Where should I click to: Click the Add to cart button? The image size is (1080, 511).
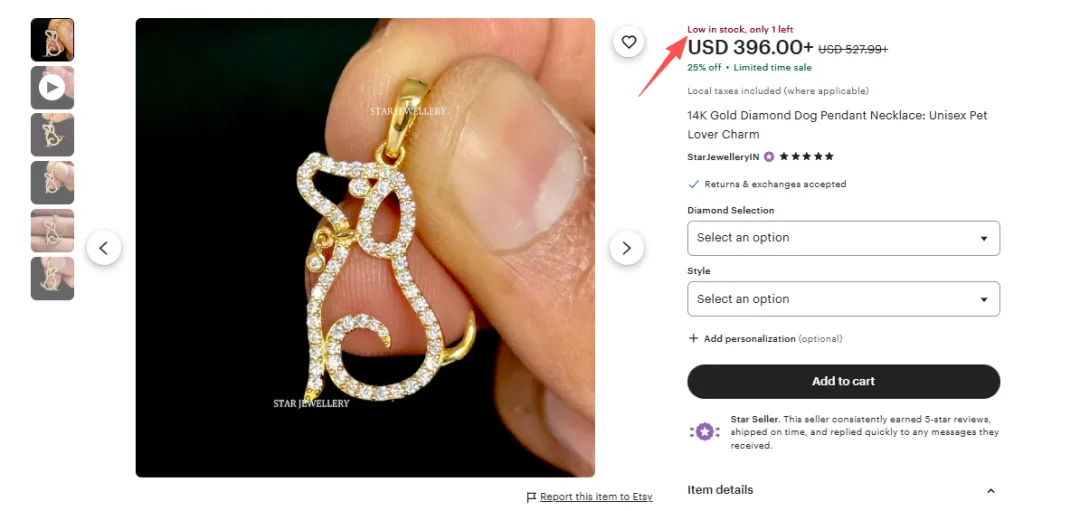coord(843,381)
